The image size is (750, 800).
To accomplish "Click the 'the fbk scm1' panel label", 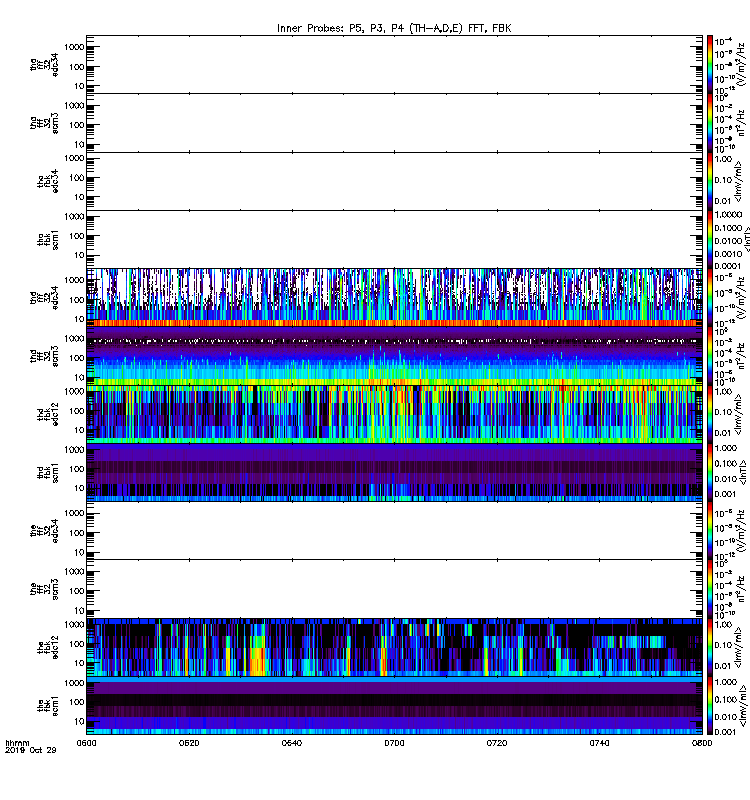I will pyautogui.click(x=48, y=706).
